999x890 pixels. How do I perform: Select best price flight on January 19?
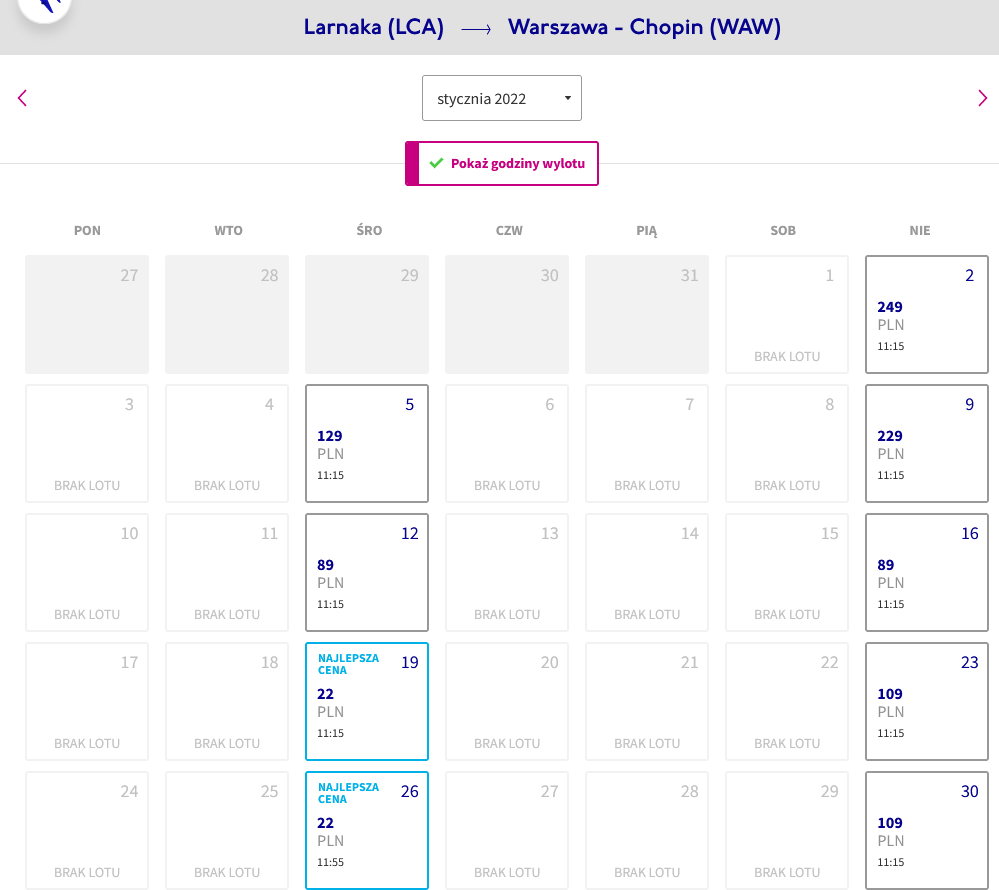(x=367, y=701)
